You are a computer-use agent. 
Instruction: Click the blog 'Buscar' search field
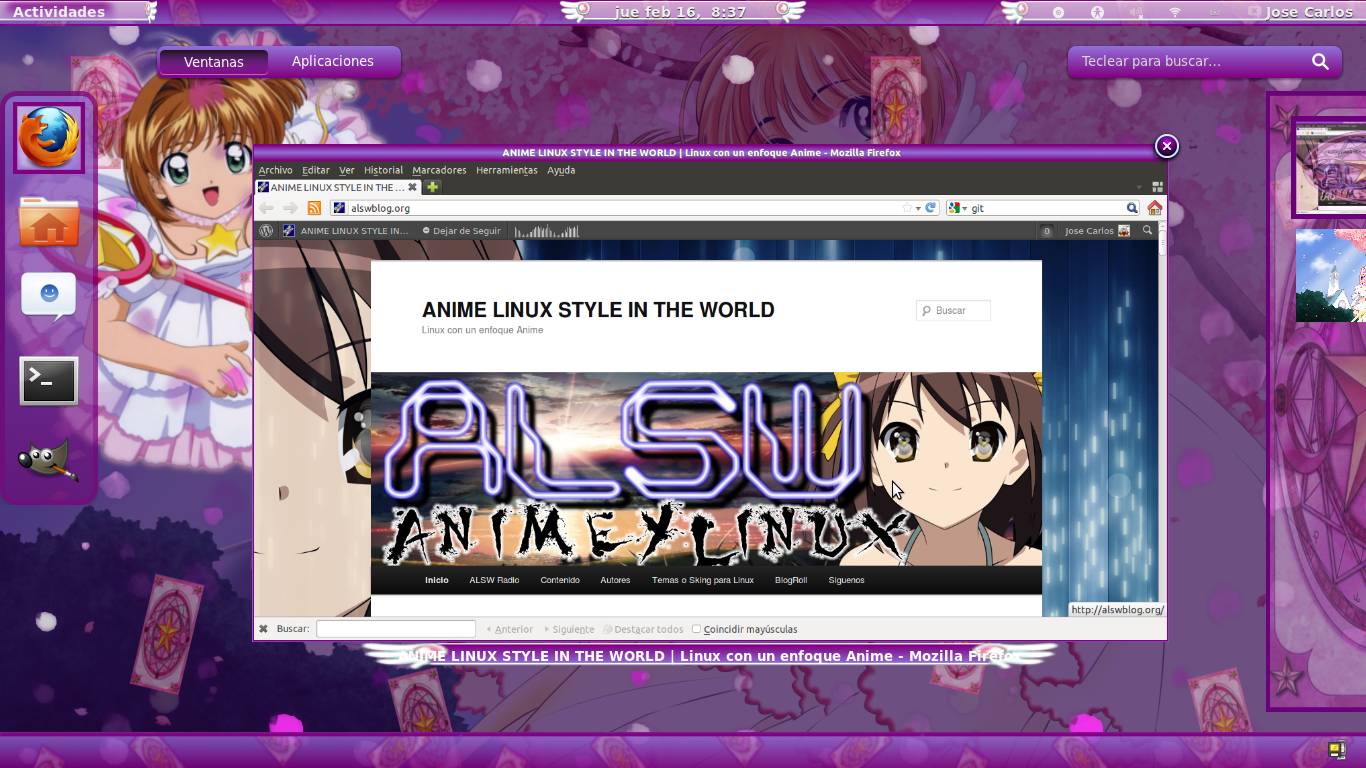(x=954, y=311)
